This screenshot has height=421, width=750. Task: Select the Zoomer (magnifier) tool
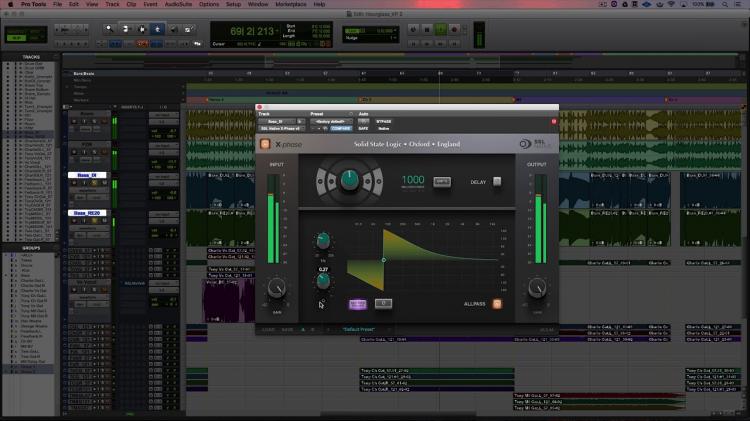click(110, 29)
